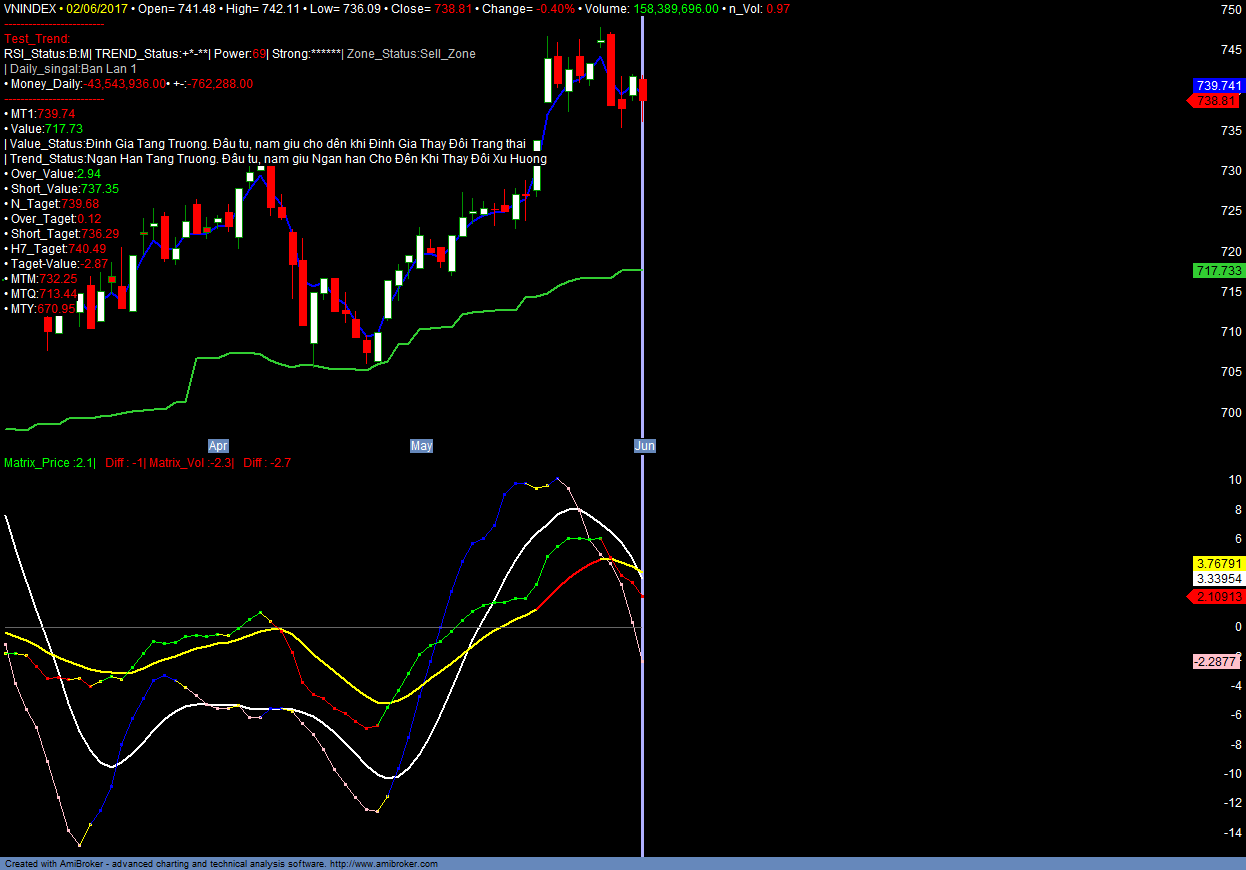Click the May month marker on time axis
Image resolution: width=1246 pixels, height=870 pixels.
pyautogui.click(x=421, y=446)
